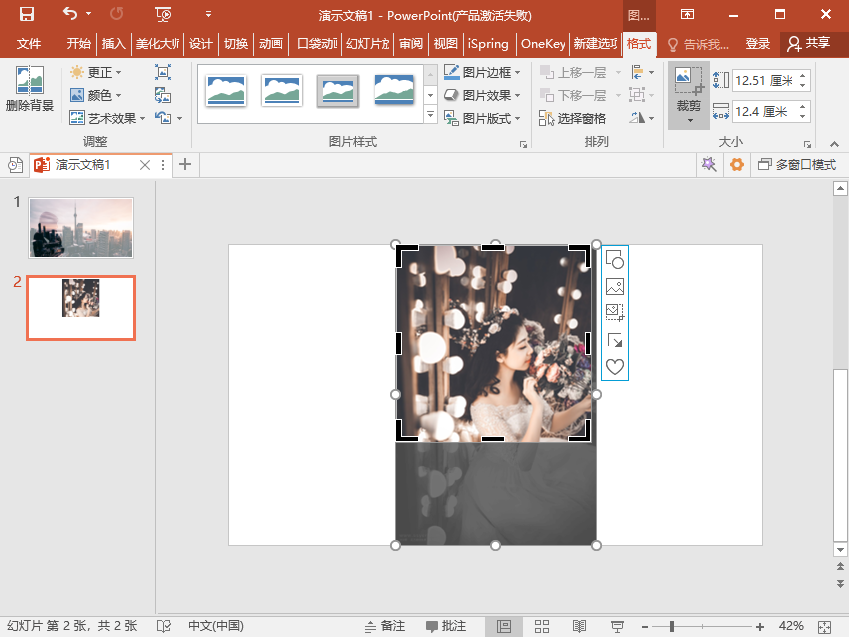Image resolution: width=849 pixels, height=637 pixels.
Task: Click the heart shape icon beside the picture
Action: click(x=615, y=367)
